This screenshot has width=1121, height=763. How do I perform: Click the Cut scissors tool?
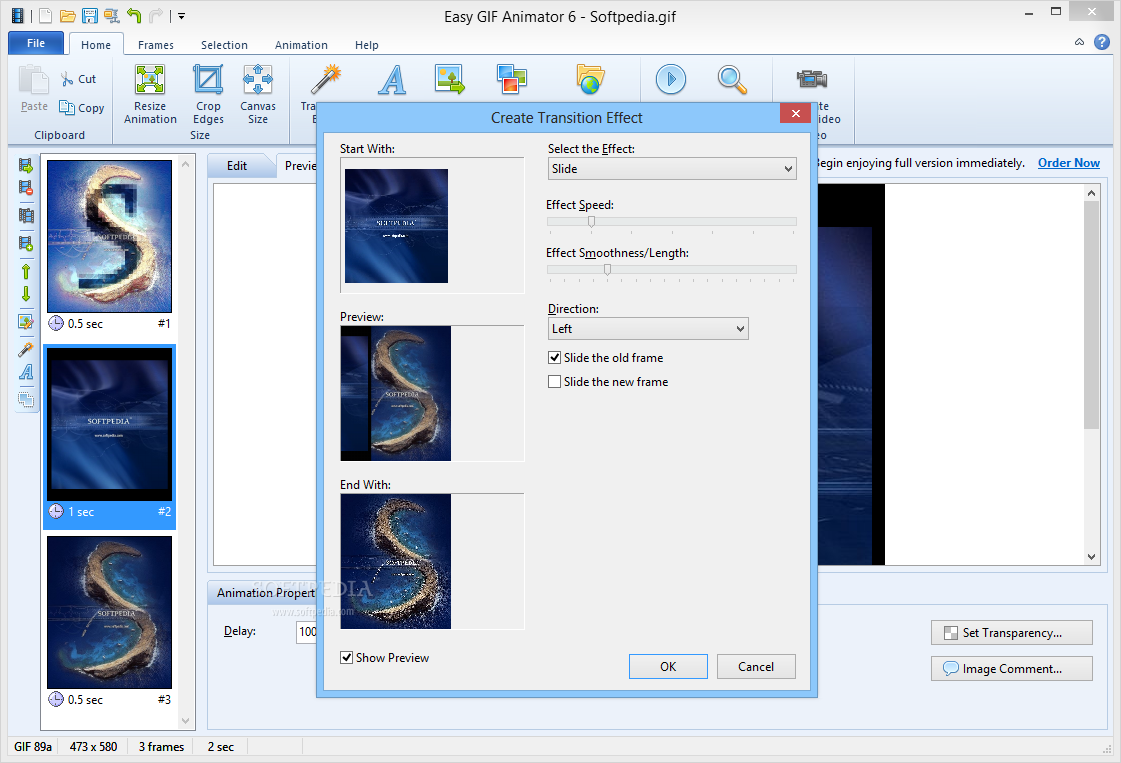(x=78, y=79)
